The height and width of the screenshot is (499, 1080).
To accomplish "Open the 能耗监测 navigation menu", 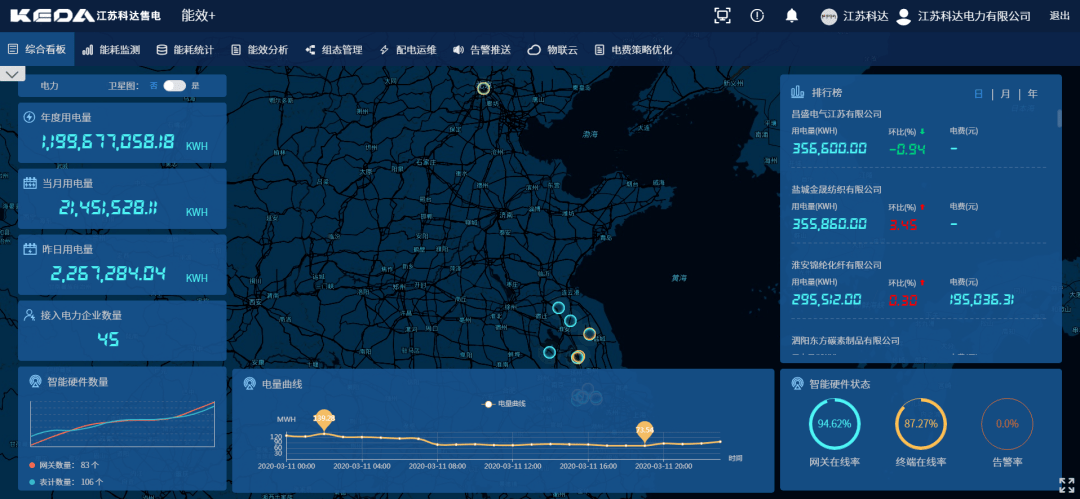I will pos(111,49).
